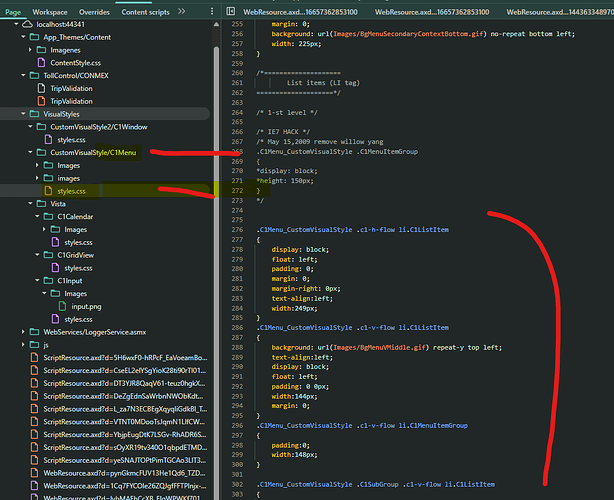Open styles.css under C1Calendar
Viewport: 614px width, 500px height.
tap(78, 242)
